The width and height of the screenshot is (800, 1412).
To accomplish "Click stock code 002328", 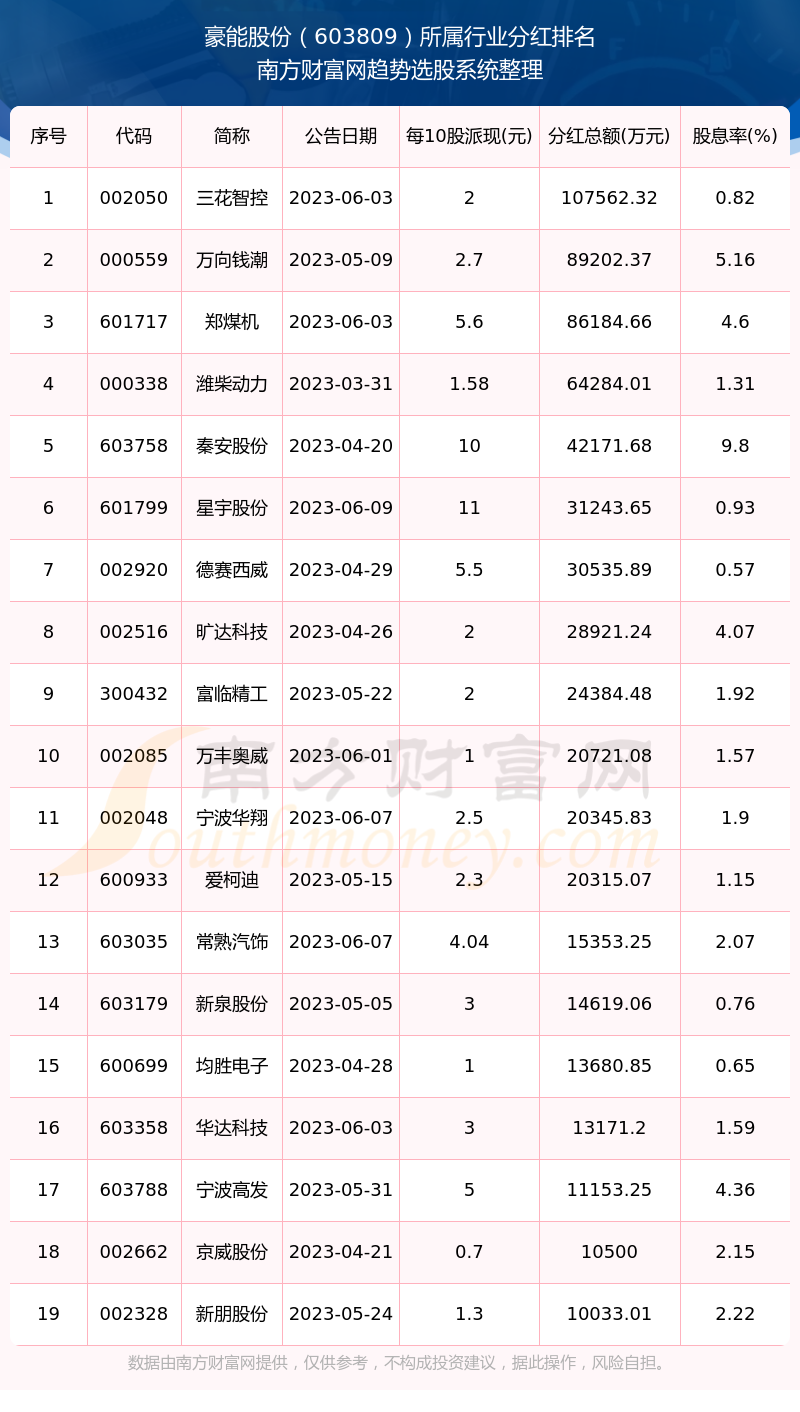I will [134, 1314].
